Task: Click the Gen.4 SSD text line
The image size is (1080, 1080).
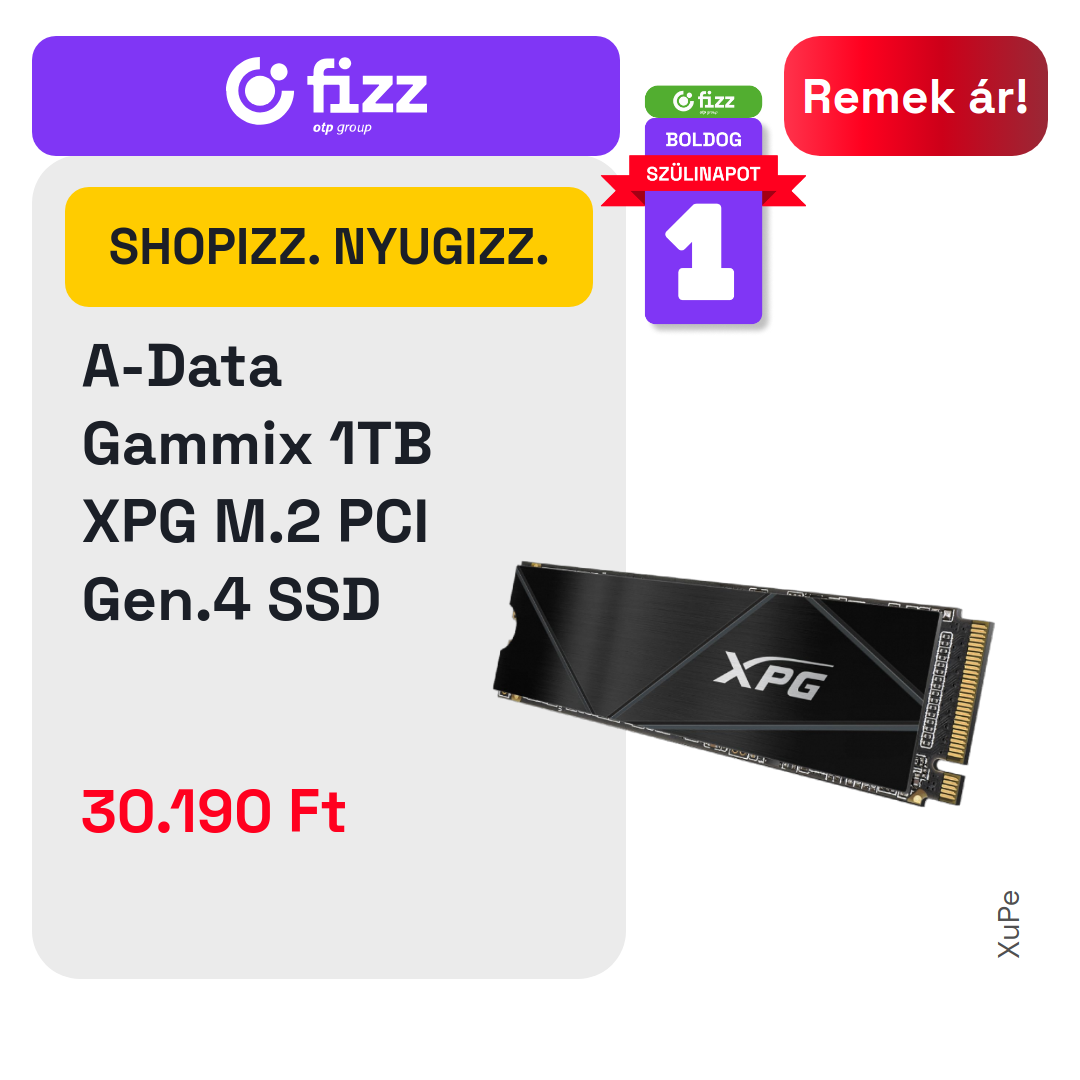Action: (231, 599)
